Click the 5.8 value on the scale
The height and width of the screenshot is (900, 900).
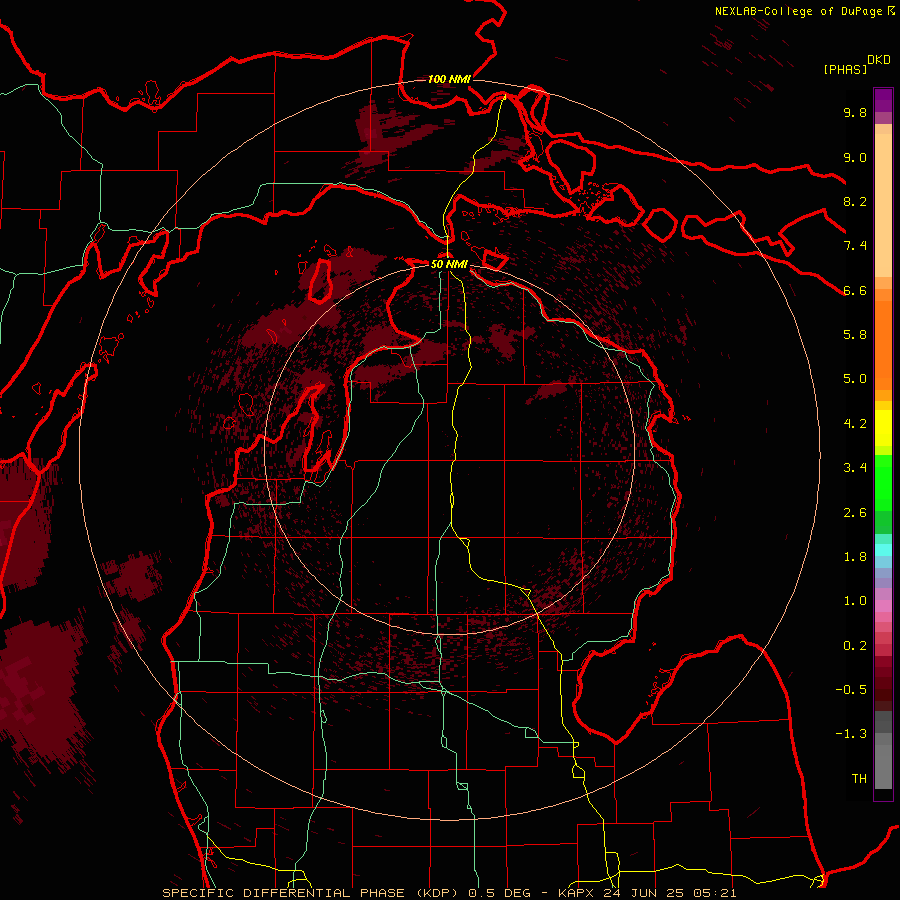[x=855, y=335]
